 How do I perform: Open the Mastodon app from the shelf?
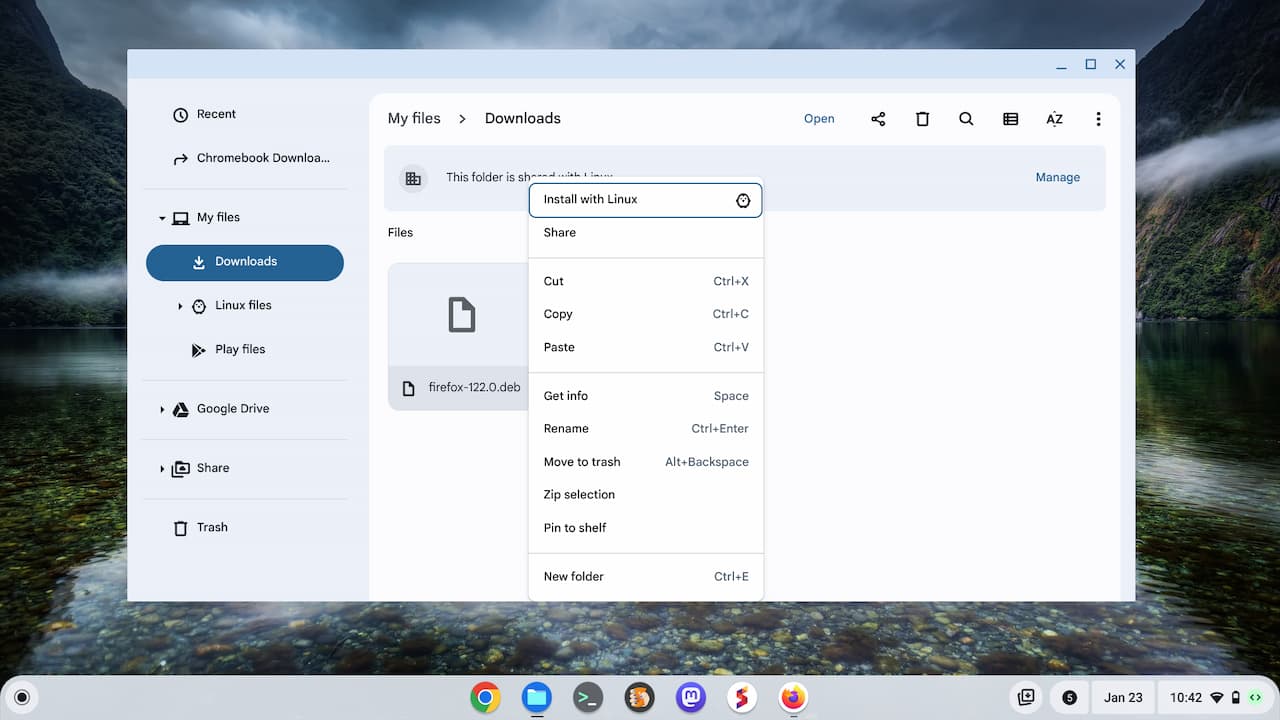(691, 697)
